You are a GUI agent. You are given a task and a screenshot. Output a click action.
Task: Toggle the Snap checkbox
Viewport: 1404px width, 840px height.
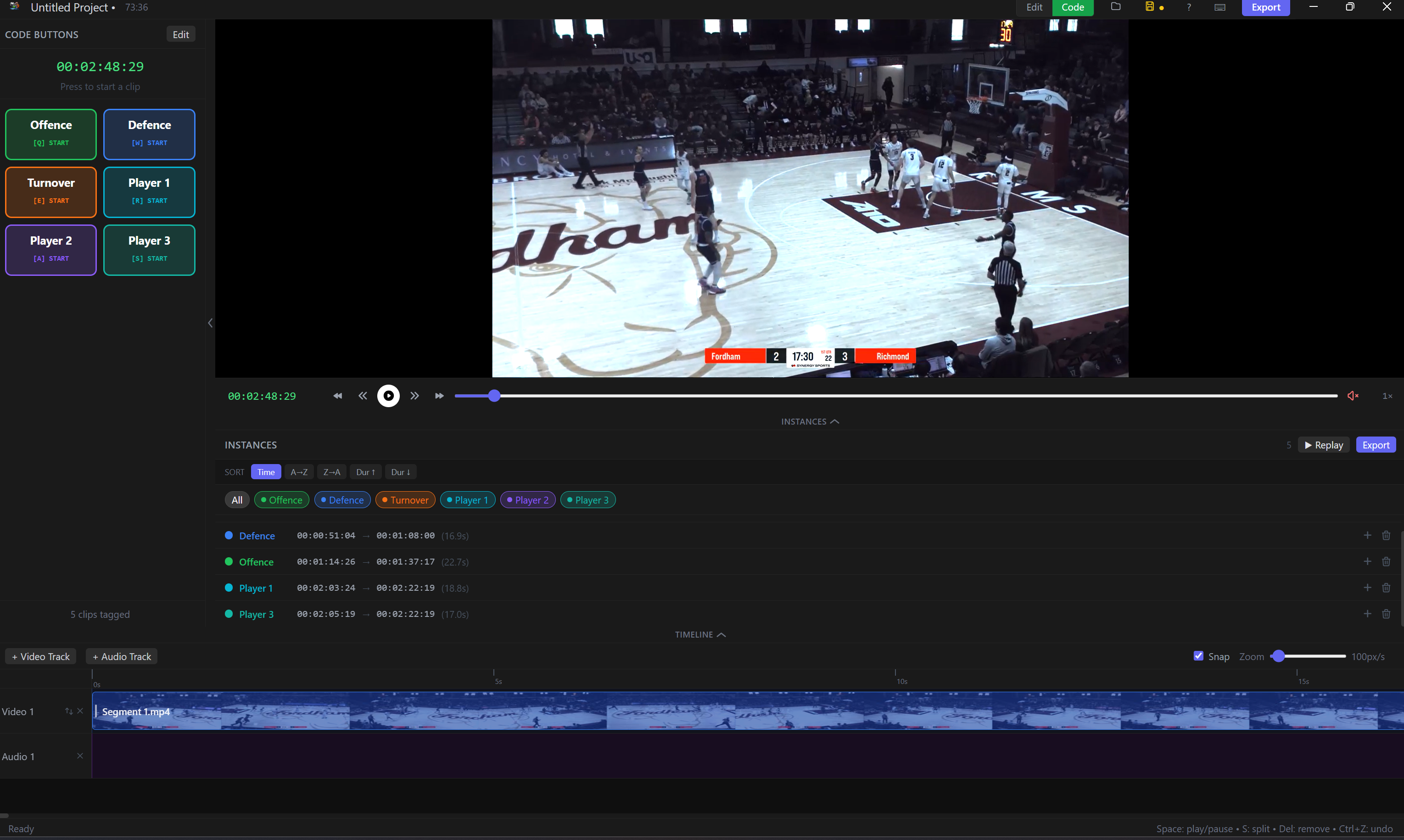1198,655
